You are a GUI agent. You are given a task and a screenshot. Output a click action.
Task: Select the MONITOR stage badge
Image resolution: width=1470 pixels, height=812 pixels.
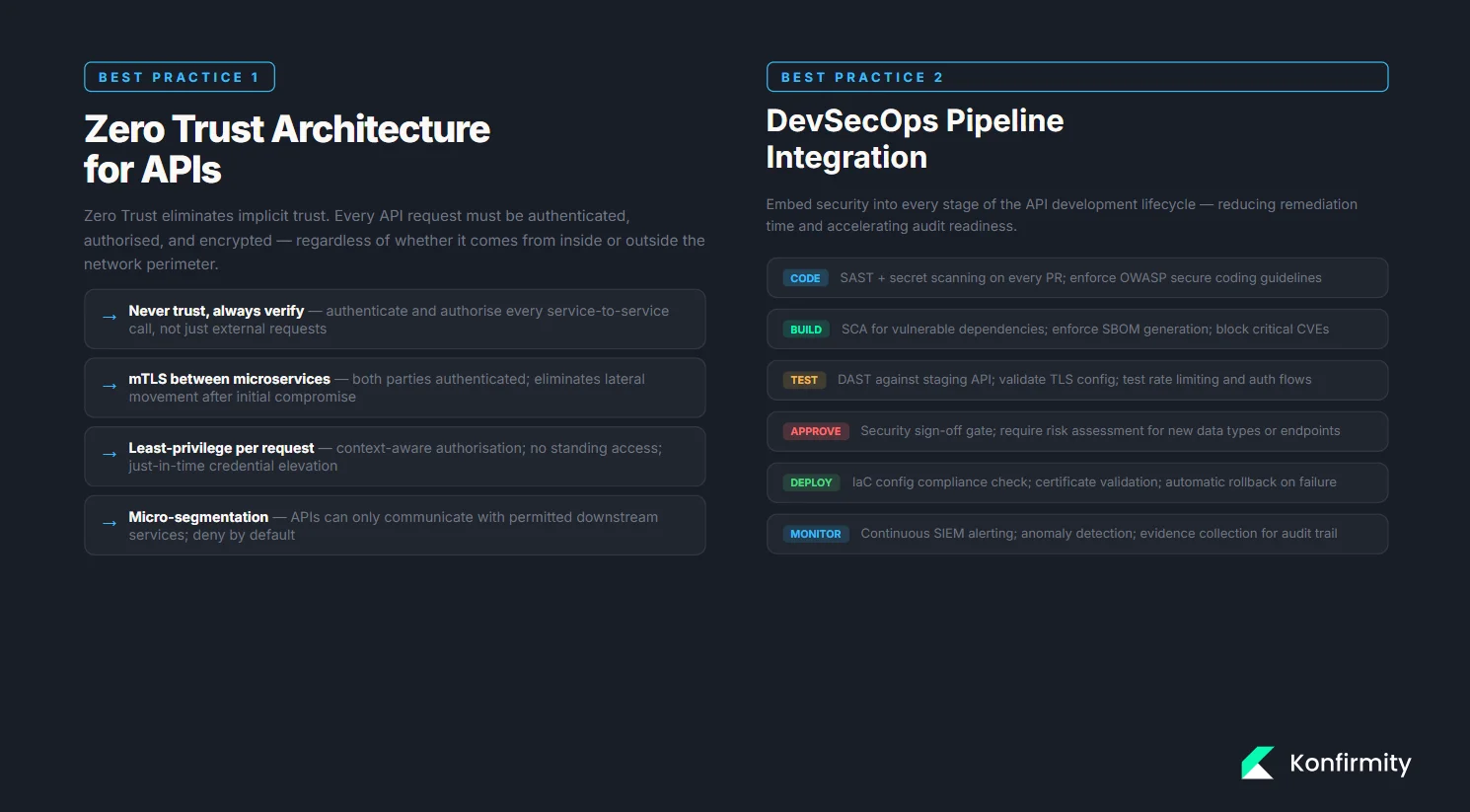point(815,533)
